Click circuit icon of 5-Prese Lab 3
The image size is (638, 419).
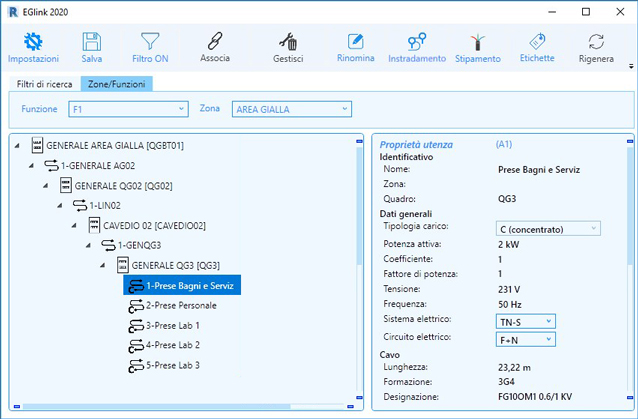[136, 366]
